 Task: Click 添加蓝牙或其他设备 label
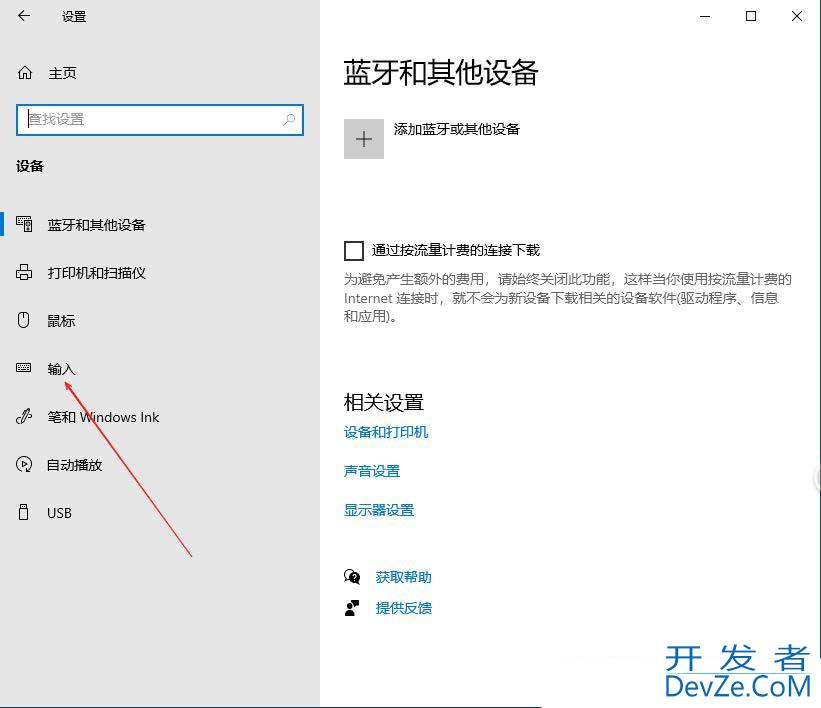pos(457,129)
